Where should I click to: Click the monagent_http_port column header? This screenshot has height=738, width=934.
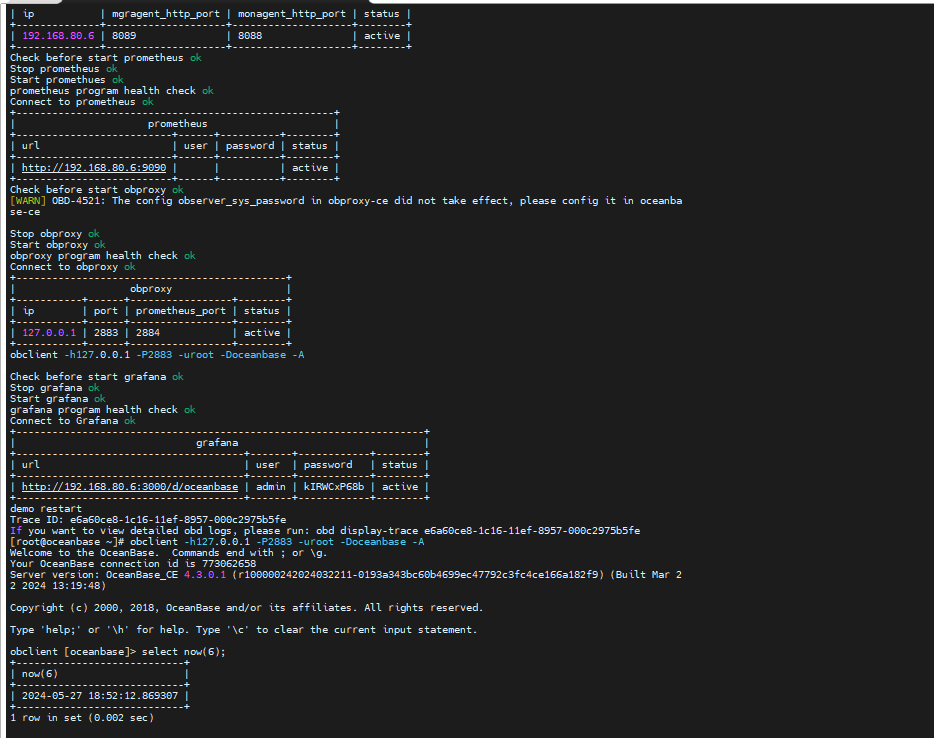click(x=292, y=14)
